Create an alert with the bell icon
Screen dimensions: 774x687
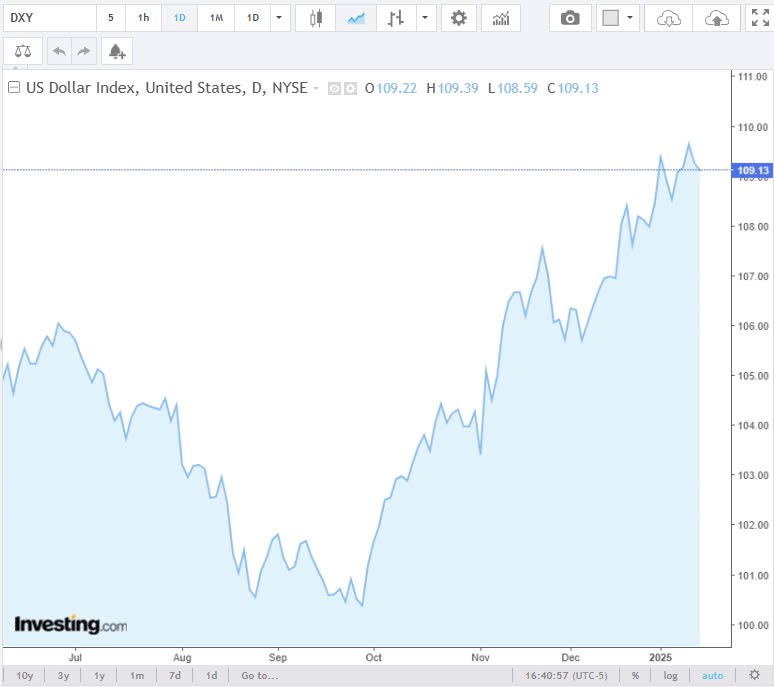[x=117, y=51]
